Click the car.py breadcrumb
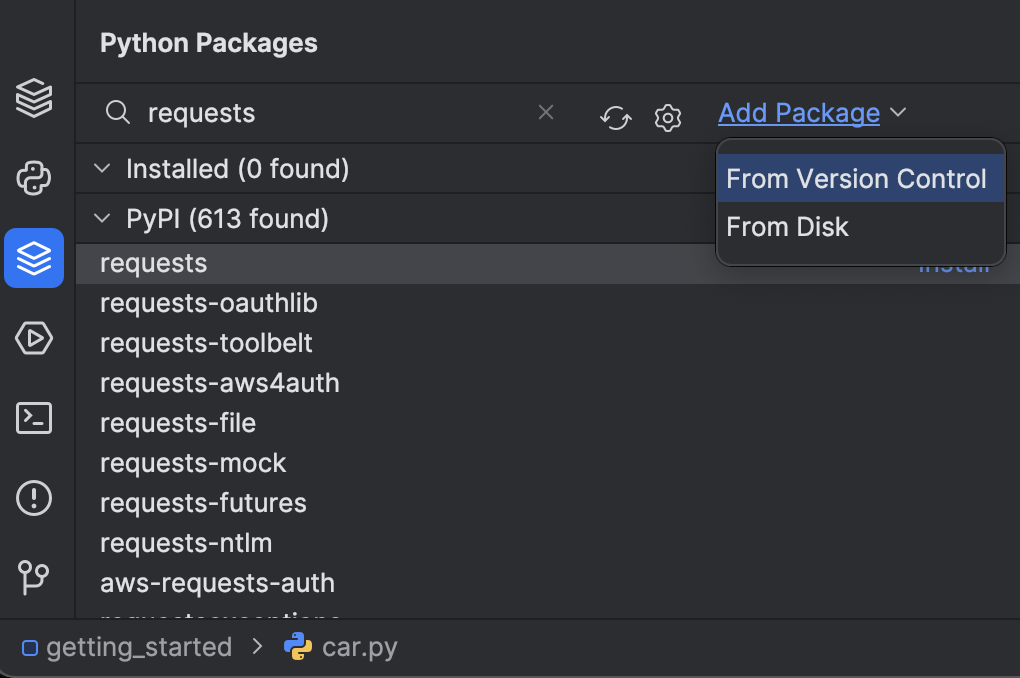 click(x=359, y=647)
